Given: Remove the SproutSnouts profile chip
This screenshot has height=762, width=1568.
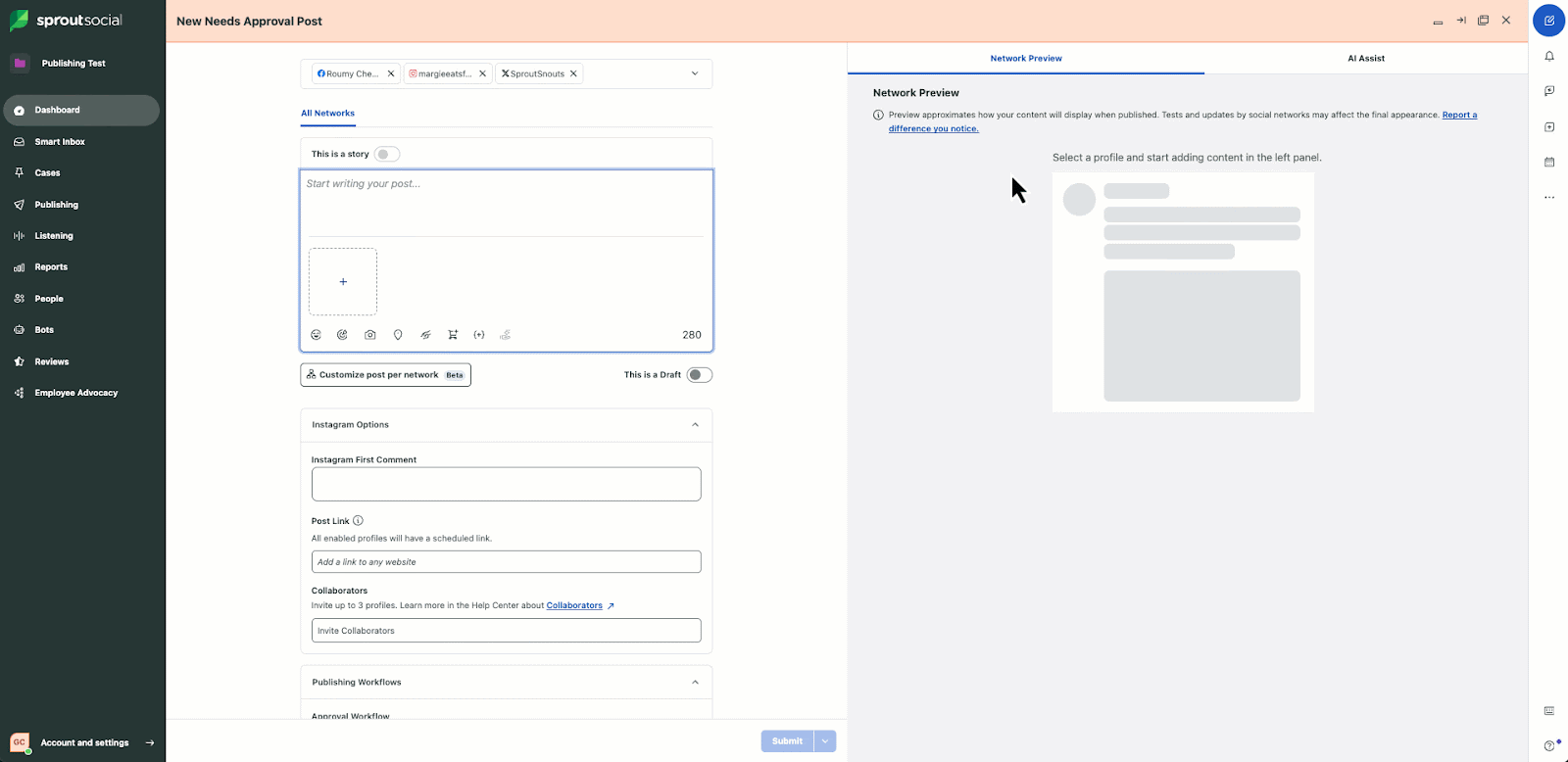Looking at the screenshot, I should (x=573, y=73).
